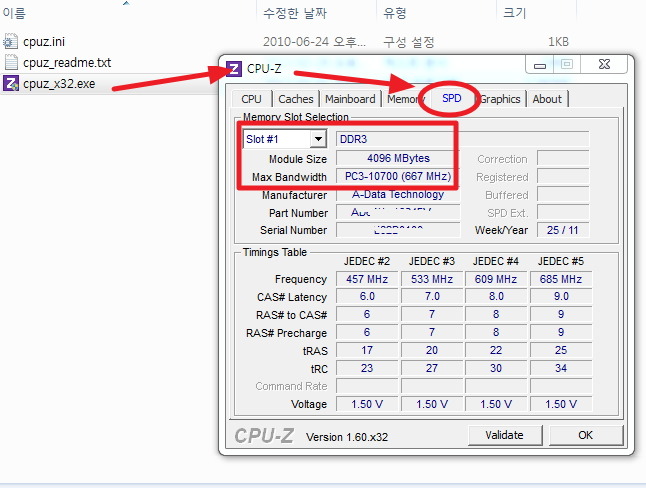Click the 유형 column header
The image size is (646, 488).
[395, 12]
